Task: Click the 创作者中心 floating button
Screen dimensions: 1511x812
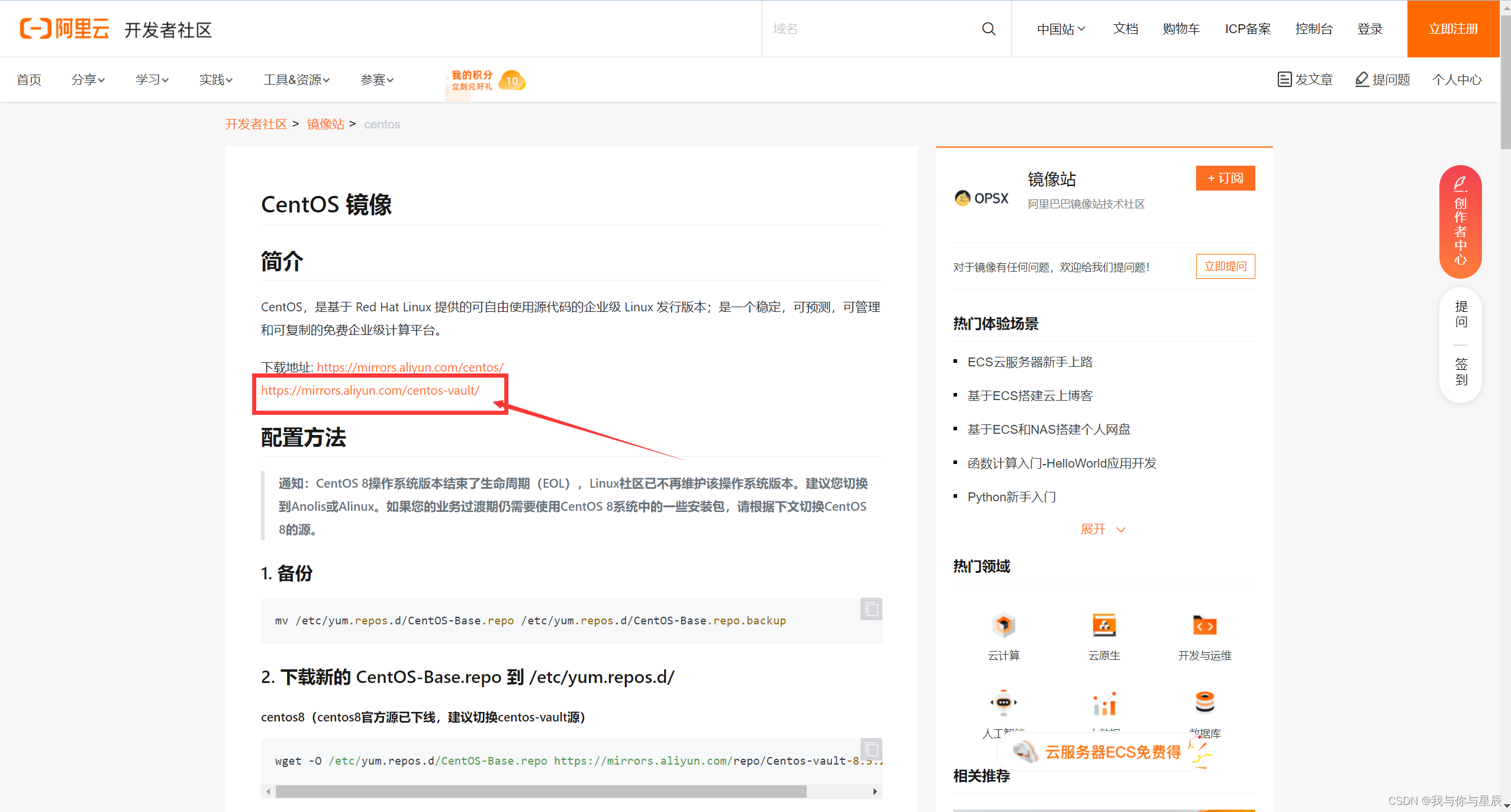Action: [x=1460, y=222]
